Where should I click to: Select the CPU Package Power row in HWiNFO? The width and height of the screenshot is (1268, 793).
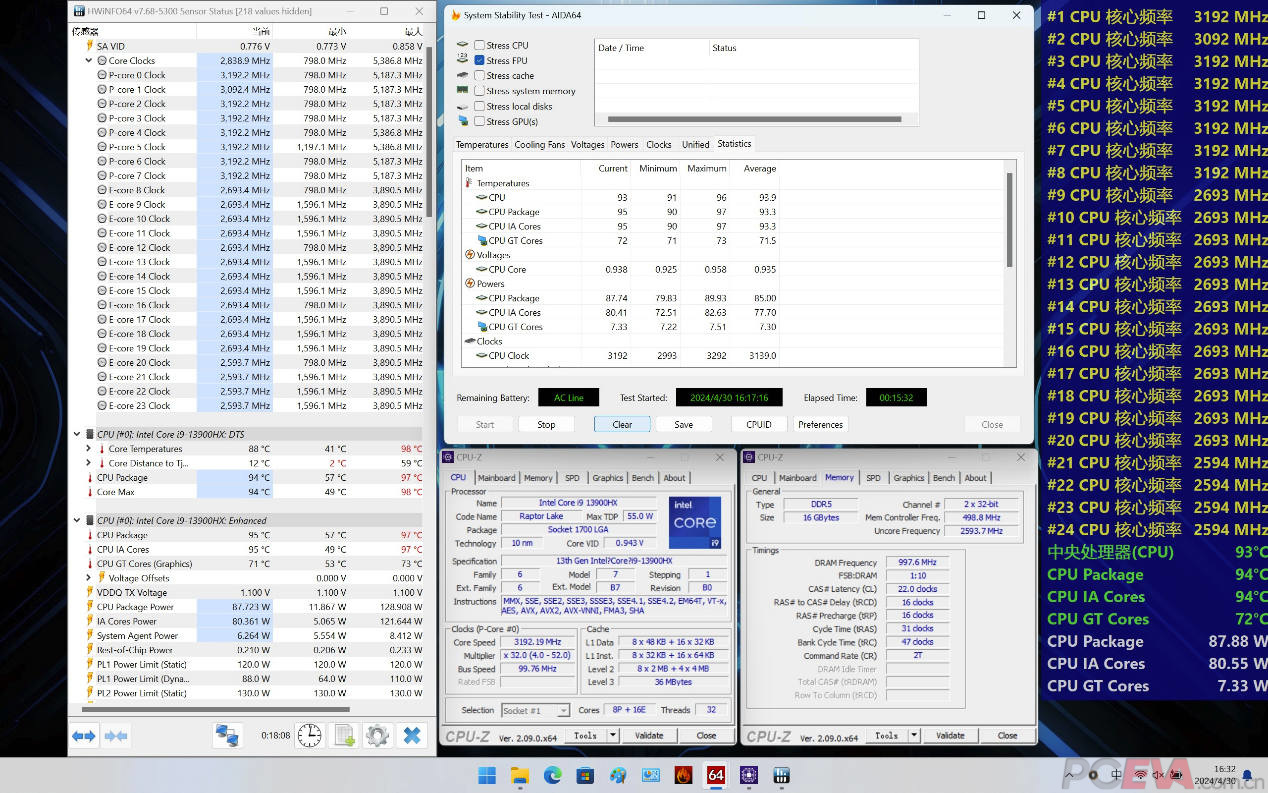pyautogui.click(x=248, y=607)
